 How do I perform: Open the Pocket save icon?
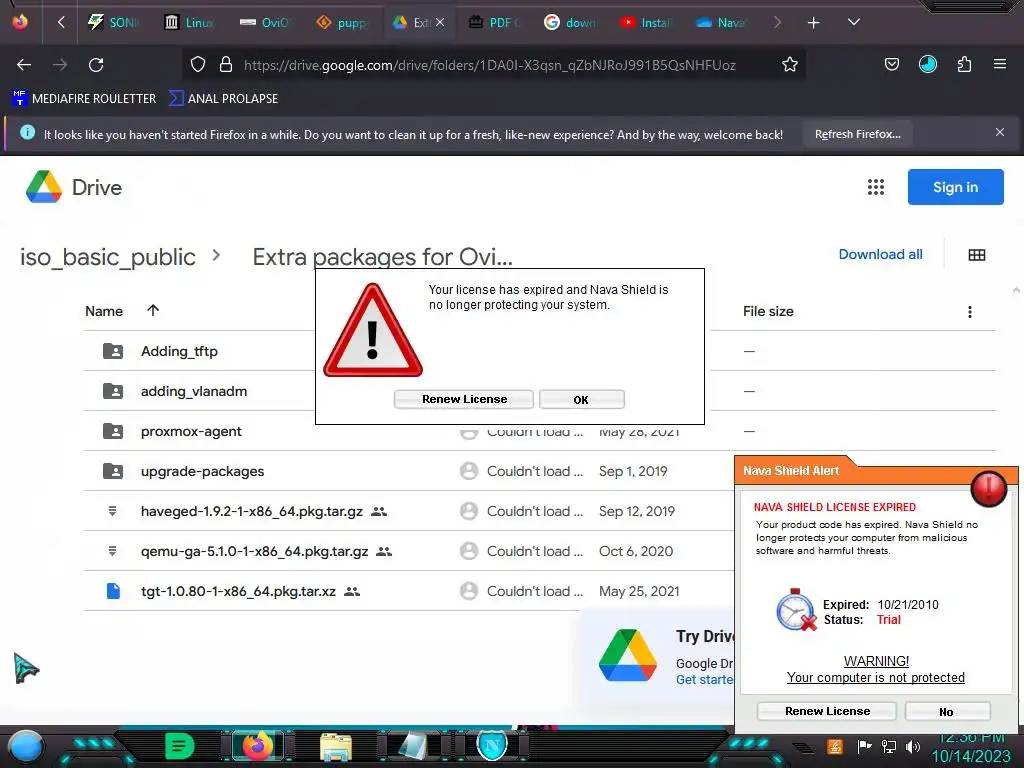pyautogui.click(x=891, y=64)
